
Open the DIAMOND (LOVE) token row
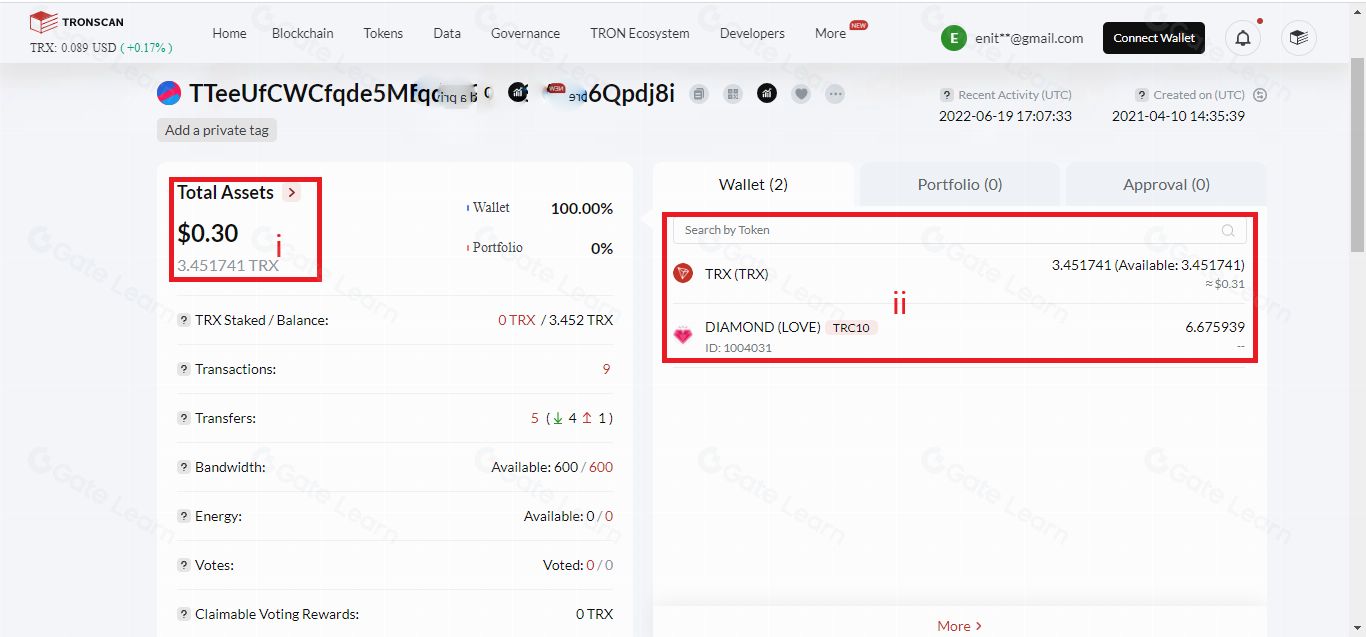click(762, 327)
